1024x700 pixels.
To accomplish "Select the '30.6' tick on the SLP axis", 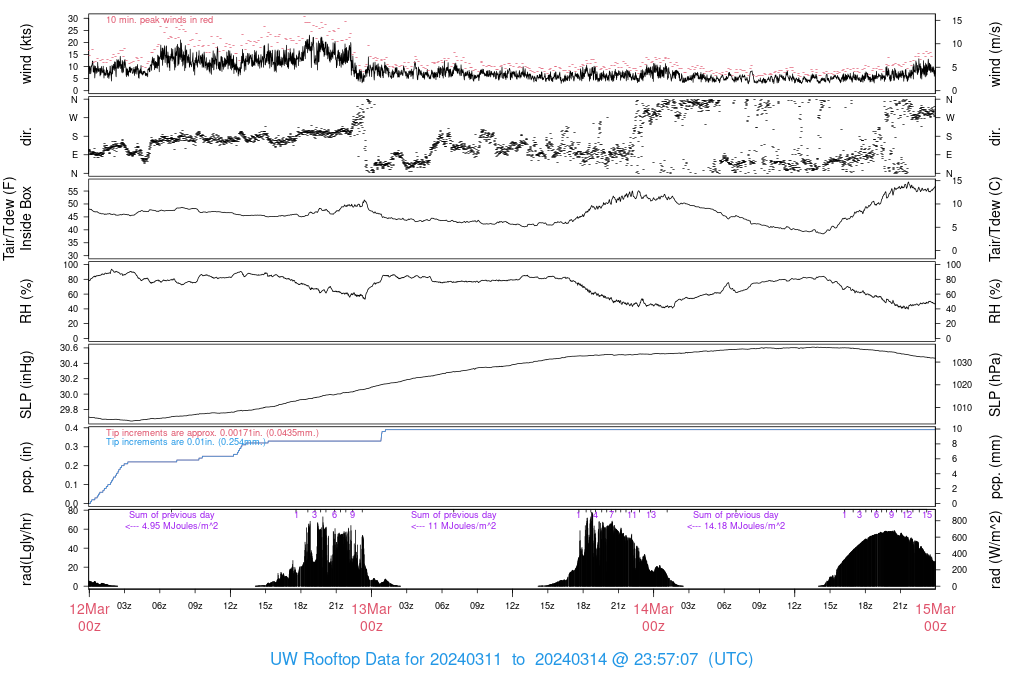I will click(70, 347).
